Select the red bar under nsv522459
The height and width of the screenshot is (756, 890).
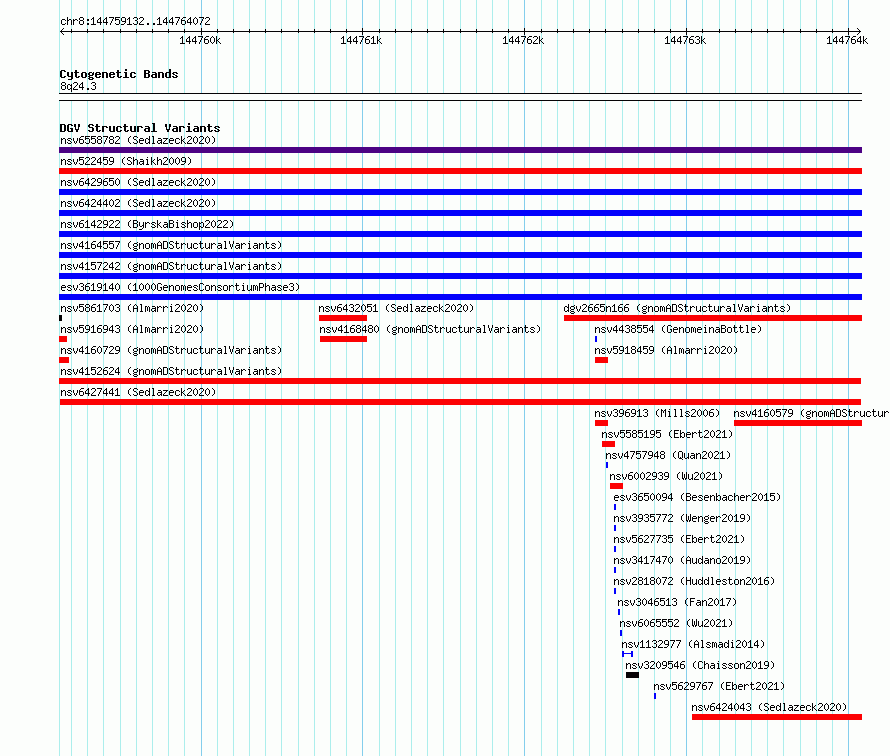(x=460, y=171)
